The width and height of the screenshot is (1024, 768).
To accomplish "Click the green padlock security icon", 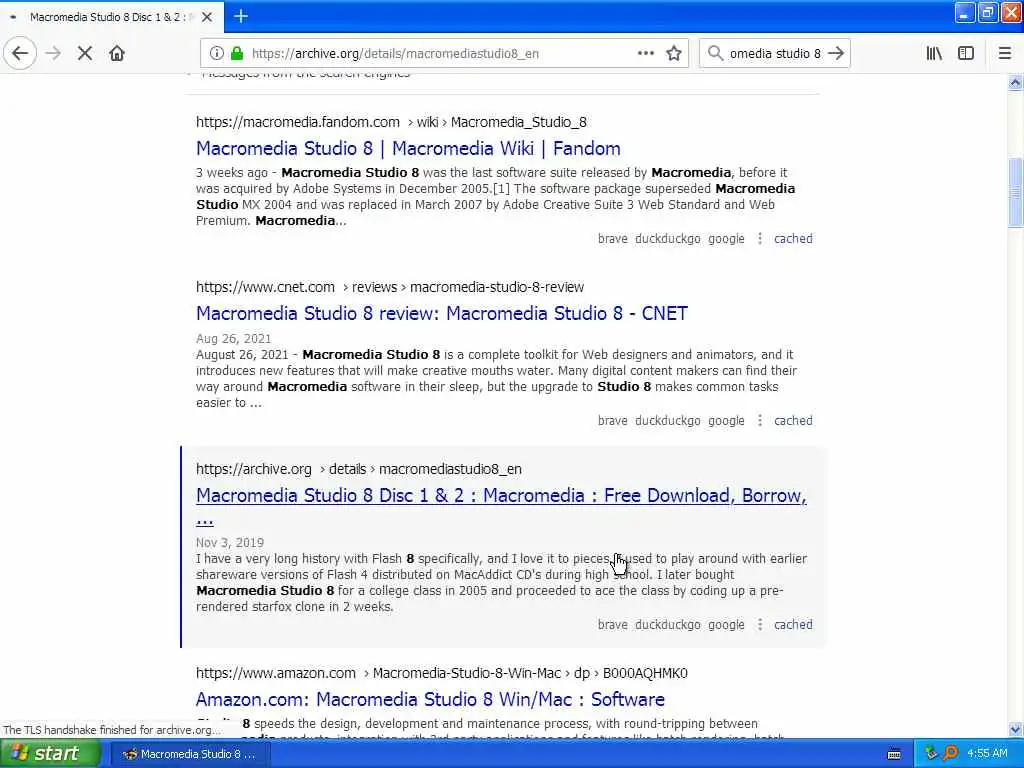I will point(237,54).
